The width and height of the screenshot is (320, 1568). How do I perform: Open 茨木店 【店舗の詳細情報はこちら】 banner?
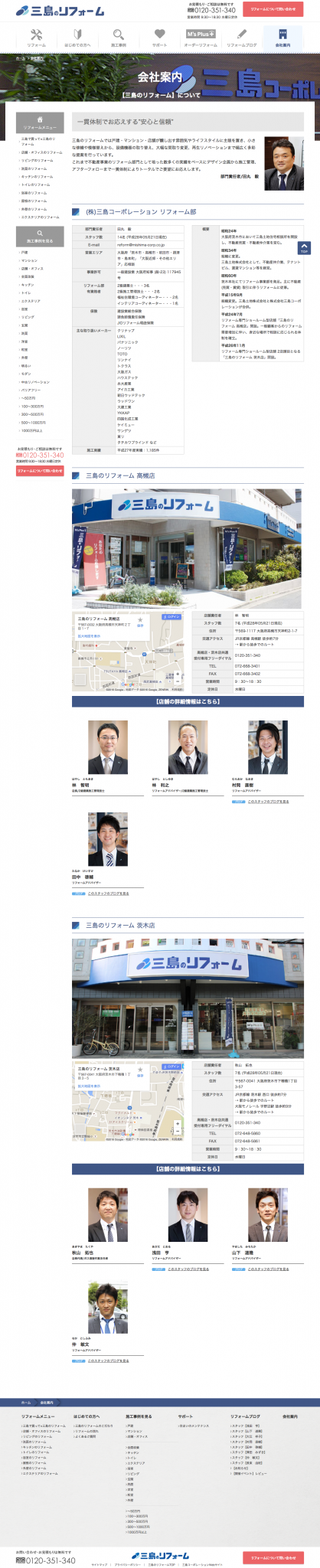point(188,1169)
